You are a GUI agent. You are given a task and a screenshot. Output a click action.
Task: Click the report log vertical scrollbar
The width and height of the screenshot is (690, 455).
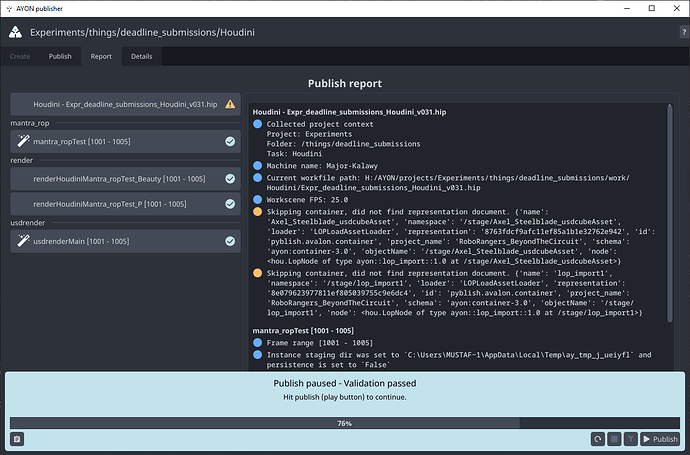pyautogui.click(x=670, y=213)
